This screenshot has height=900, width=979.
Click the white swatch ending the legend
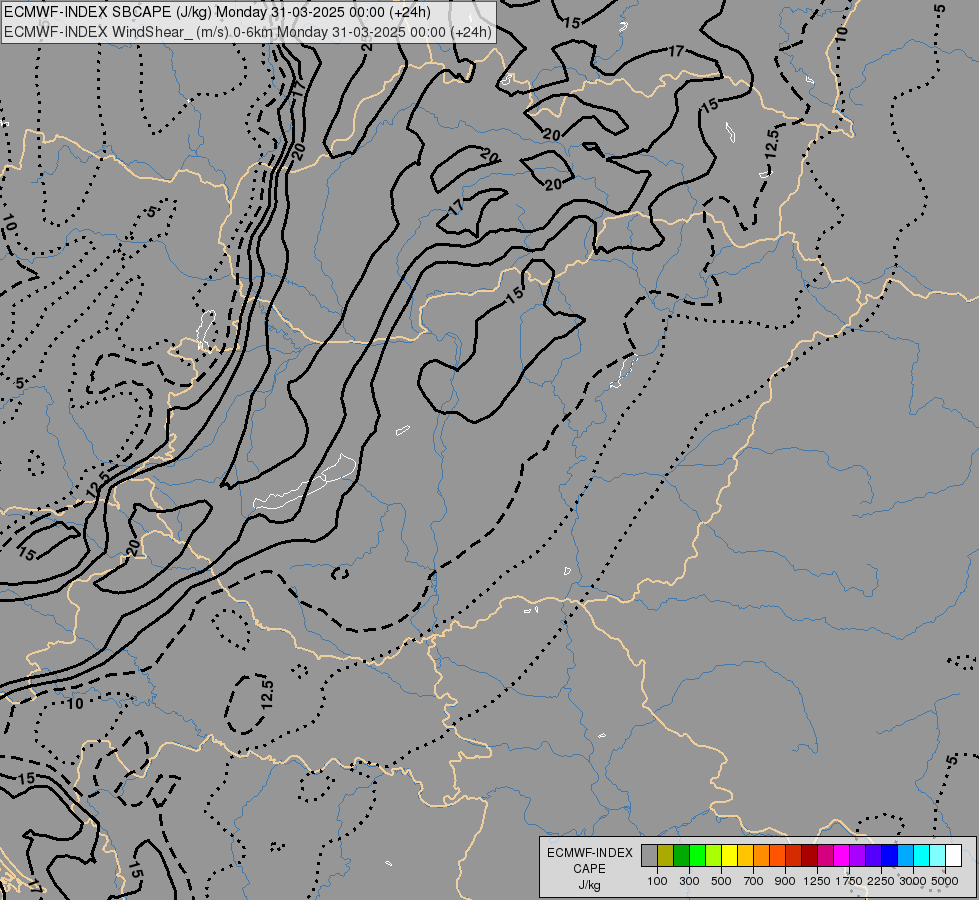tap(953, 856)
